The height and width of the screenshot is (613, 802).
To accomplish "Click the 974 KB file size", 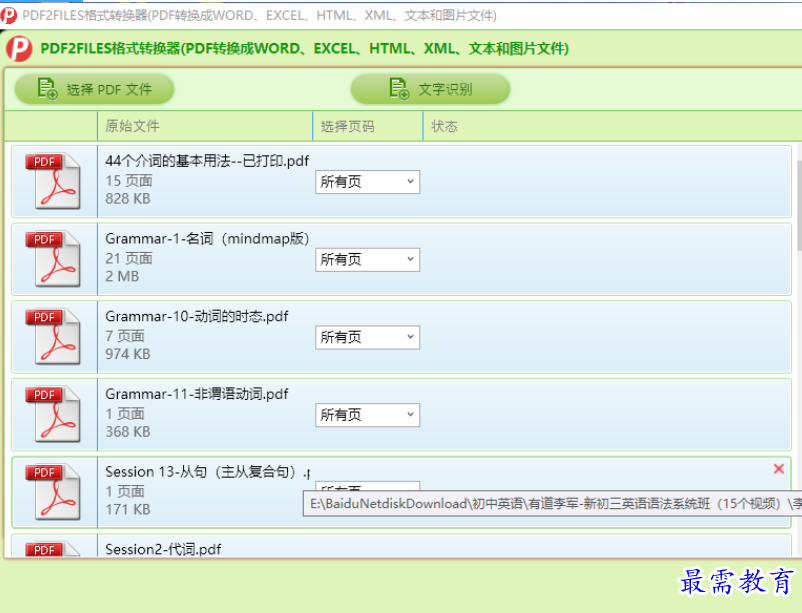I will [x=128, y=354].
